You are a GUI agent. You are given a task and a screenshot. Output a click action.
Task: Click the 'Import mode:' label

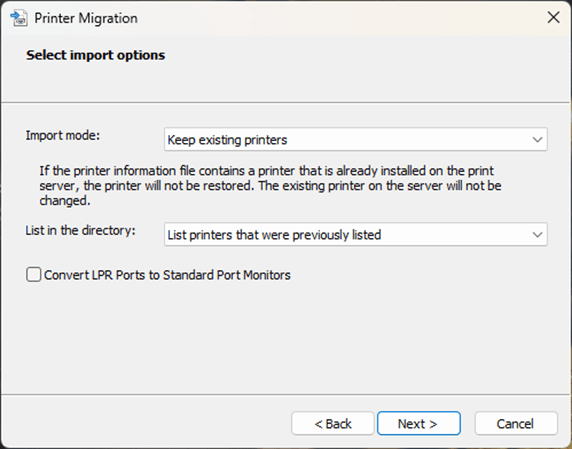[63, 135]
